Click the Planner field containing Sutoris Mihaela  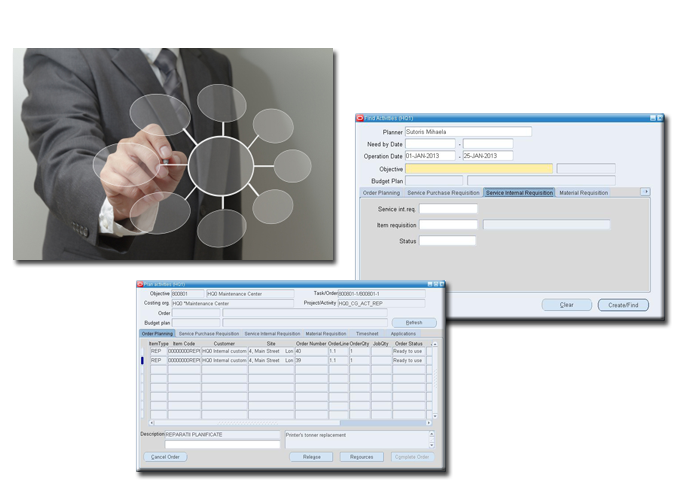468,131
